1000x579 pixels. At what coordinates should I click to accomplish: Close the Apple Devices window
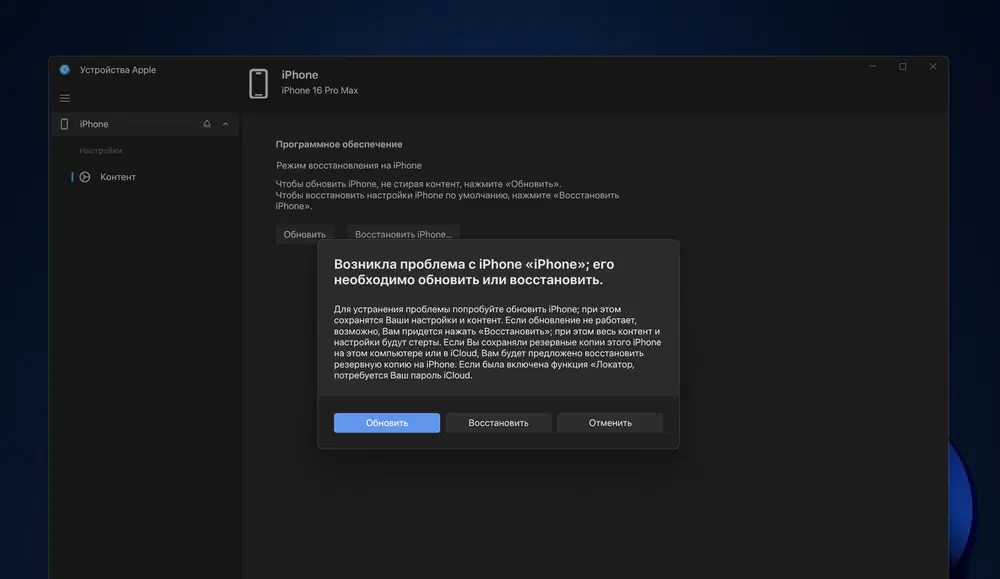coord(932,66)
